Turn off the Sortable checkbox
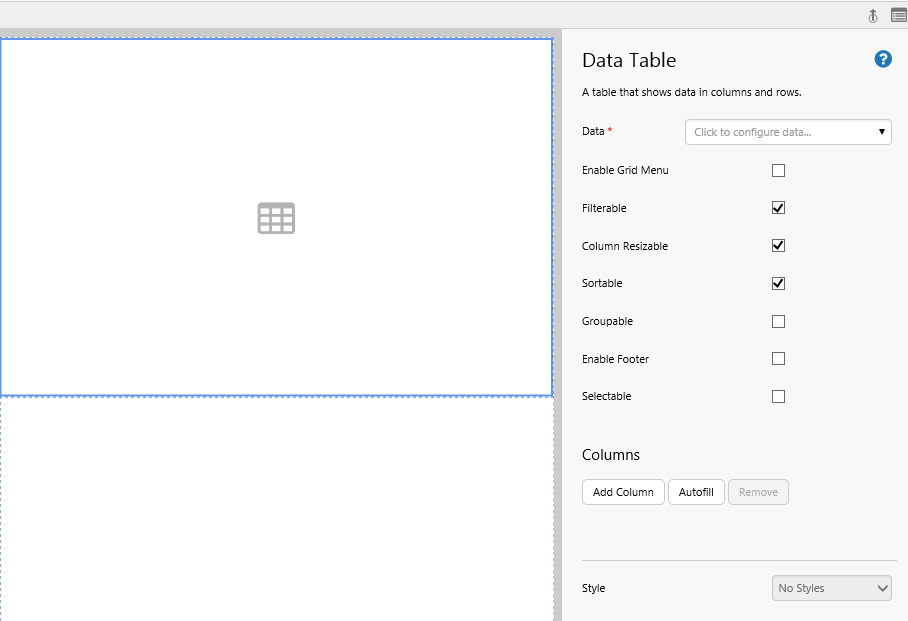This screenshot has width=908, height=621. click(778, 283)
